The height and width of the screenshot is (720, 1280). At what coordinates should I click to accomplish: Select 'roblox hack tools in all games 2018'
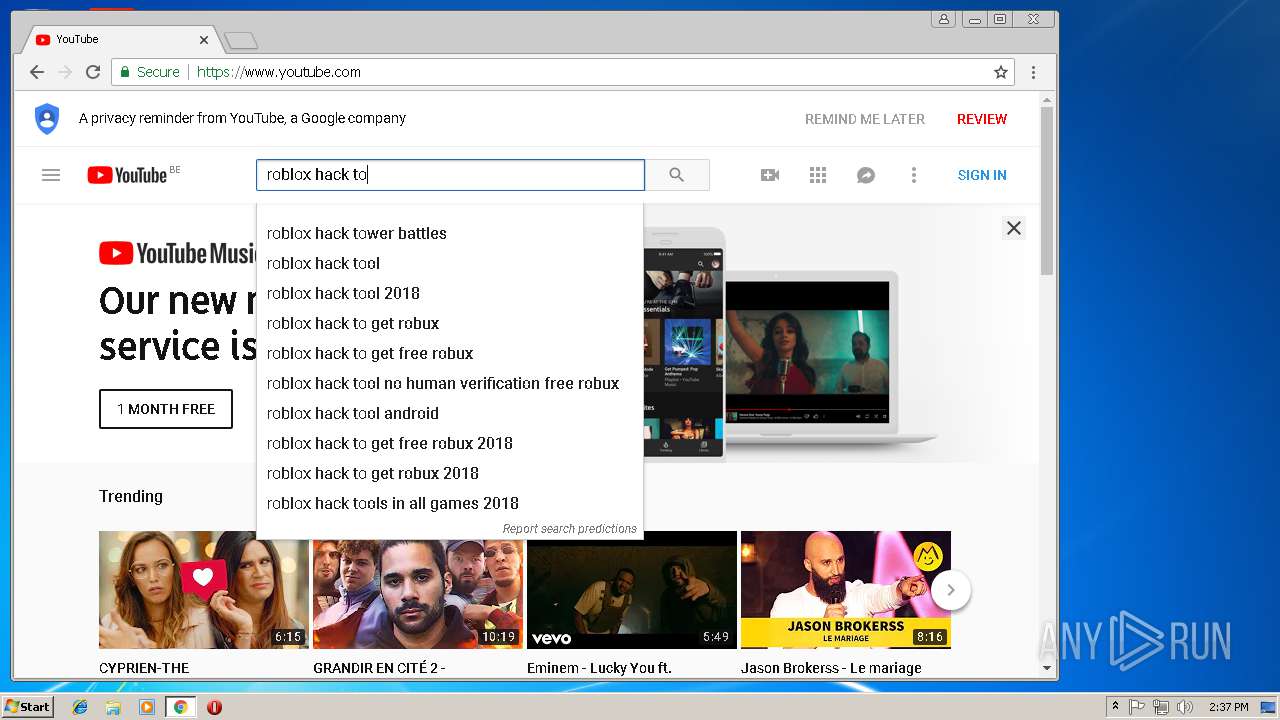coord(450,503)
